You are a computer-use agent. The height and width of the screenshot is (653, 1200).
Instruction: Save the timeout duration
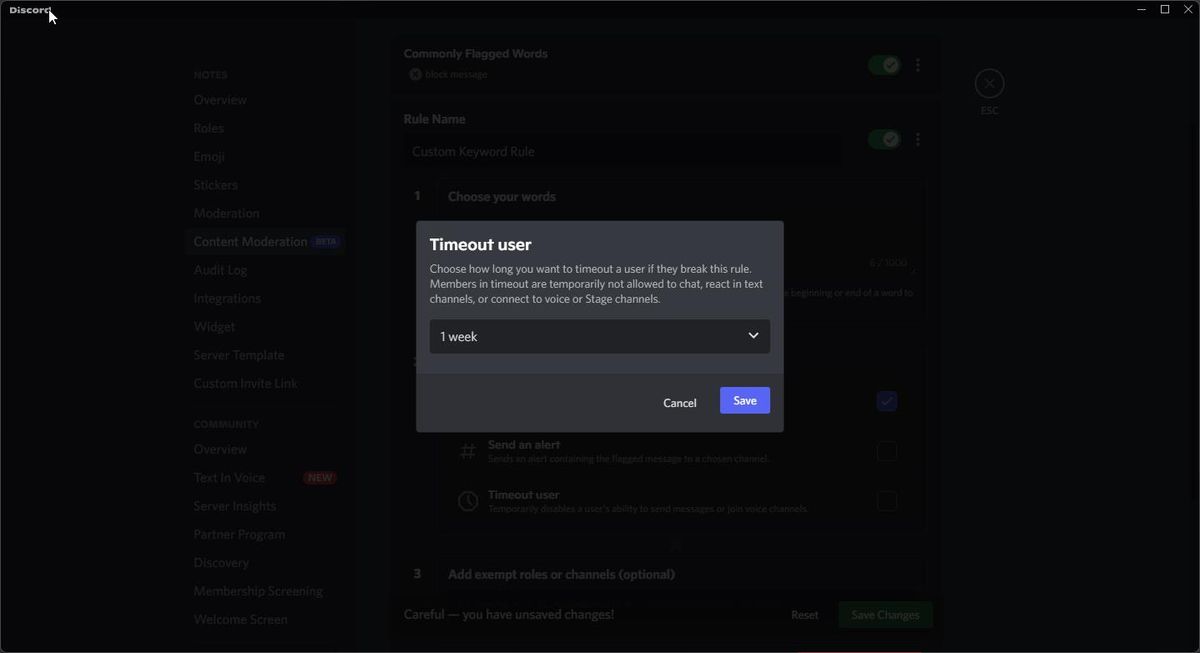click(744, 401)
